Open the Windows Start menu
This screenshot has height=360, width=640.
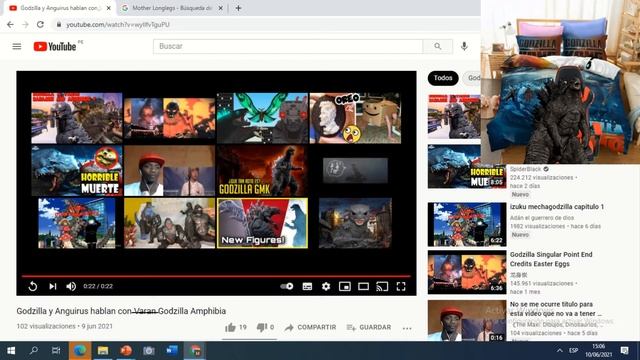pyautogui.click(x=11, y=351)
